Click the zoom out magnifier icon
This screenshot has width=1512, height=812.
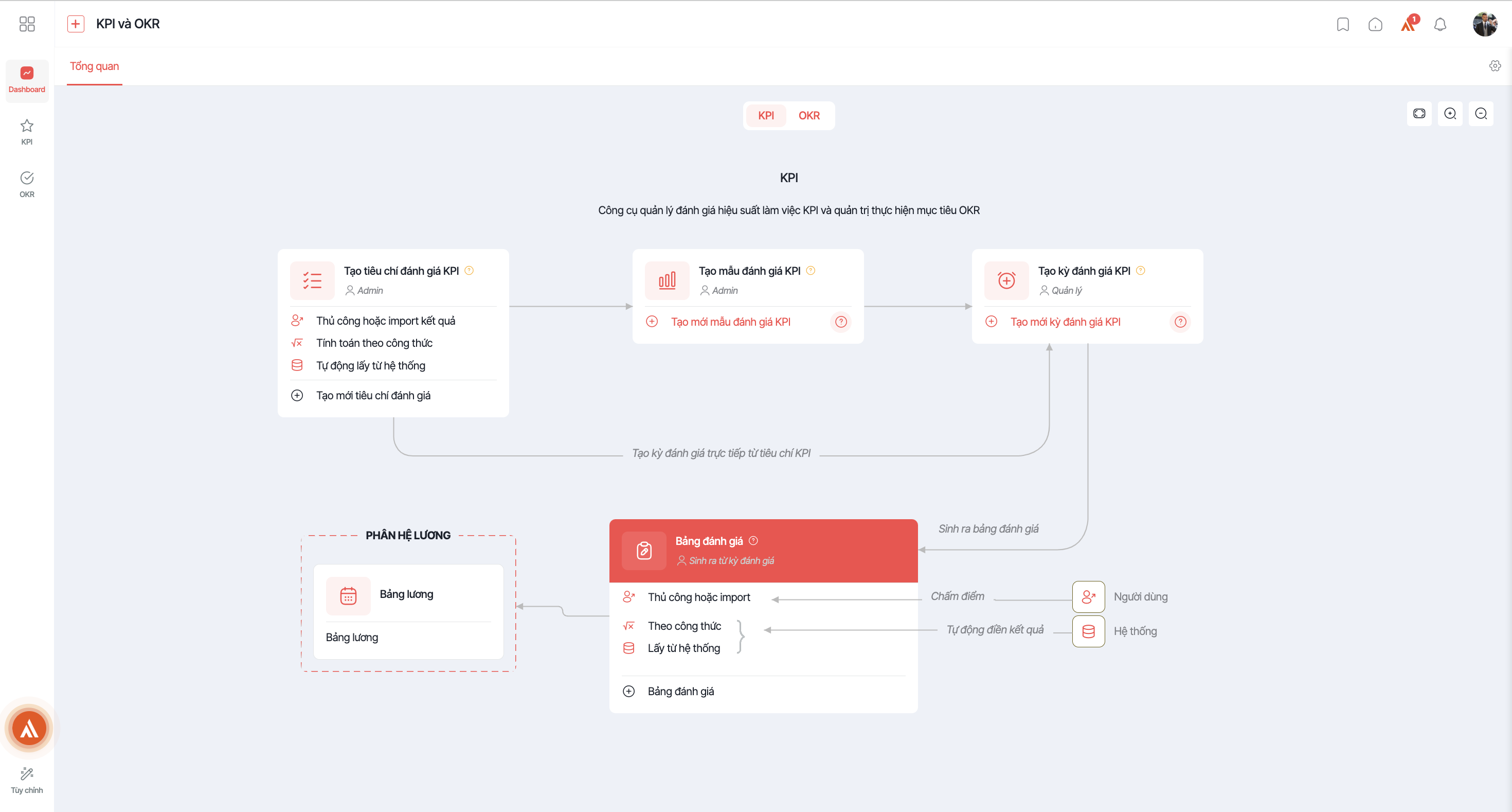(1481, 113)
